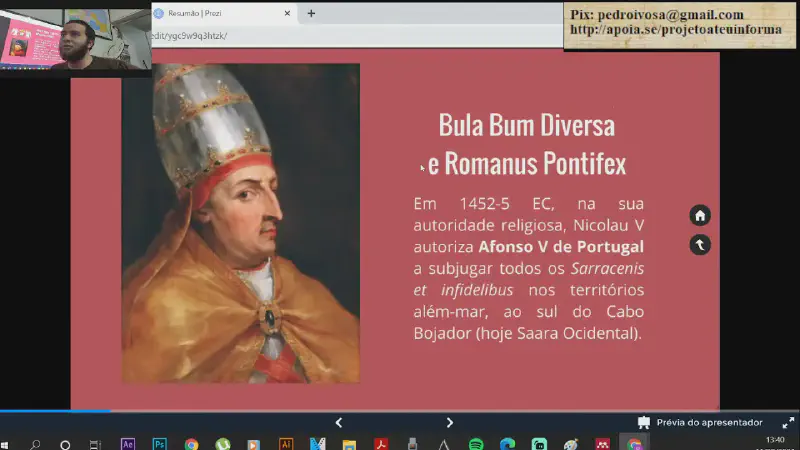Open first Chrome icon in taskbar
Screen dimensions: 800x450
[x=191, y=444]
